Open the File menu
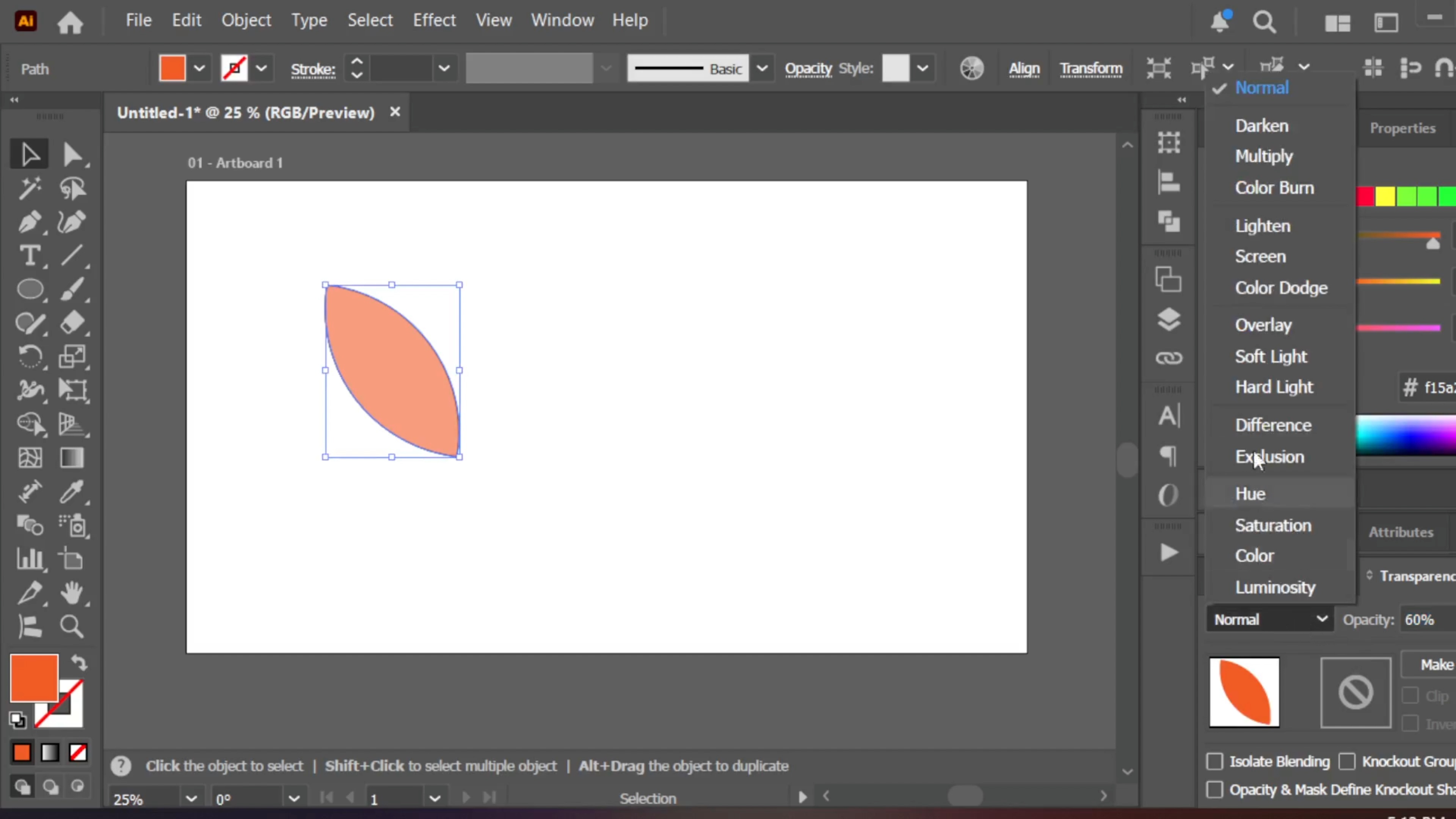The image size is (1456, 819). pyautogui.click(x=138, y=20)
